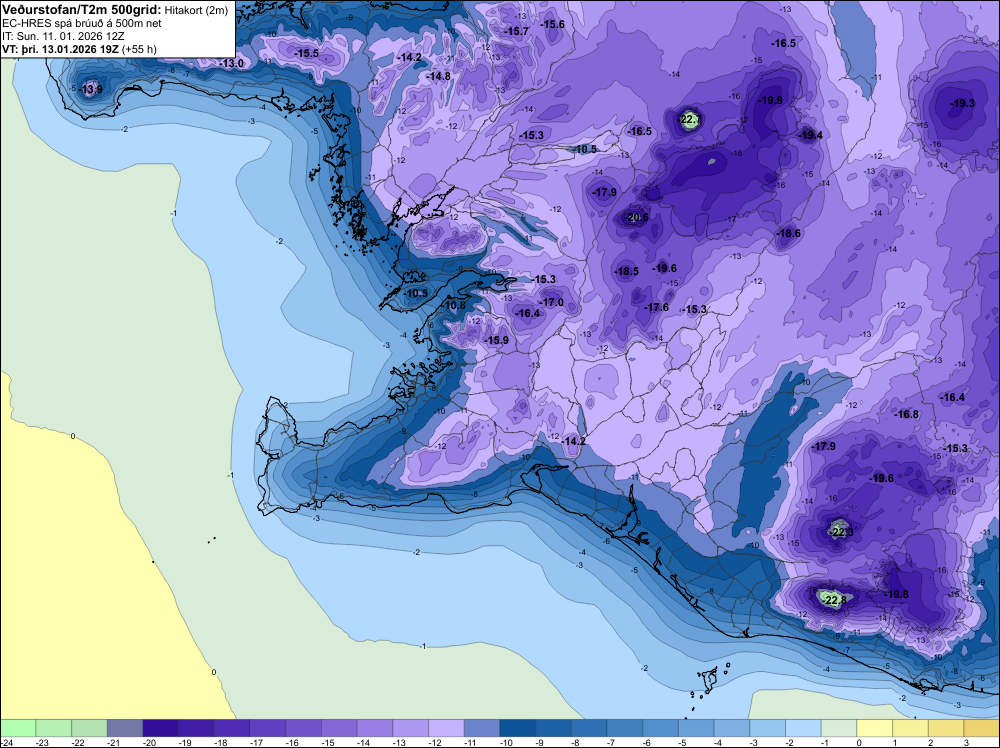Click the -19.4 temperature label
Viewport: 1000px width, 748px height.
pyautogui.click(x=811, y=135)
